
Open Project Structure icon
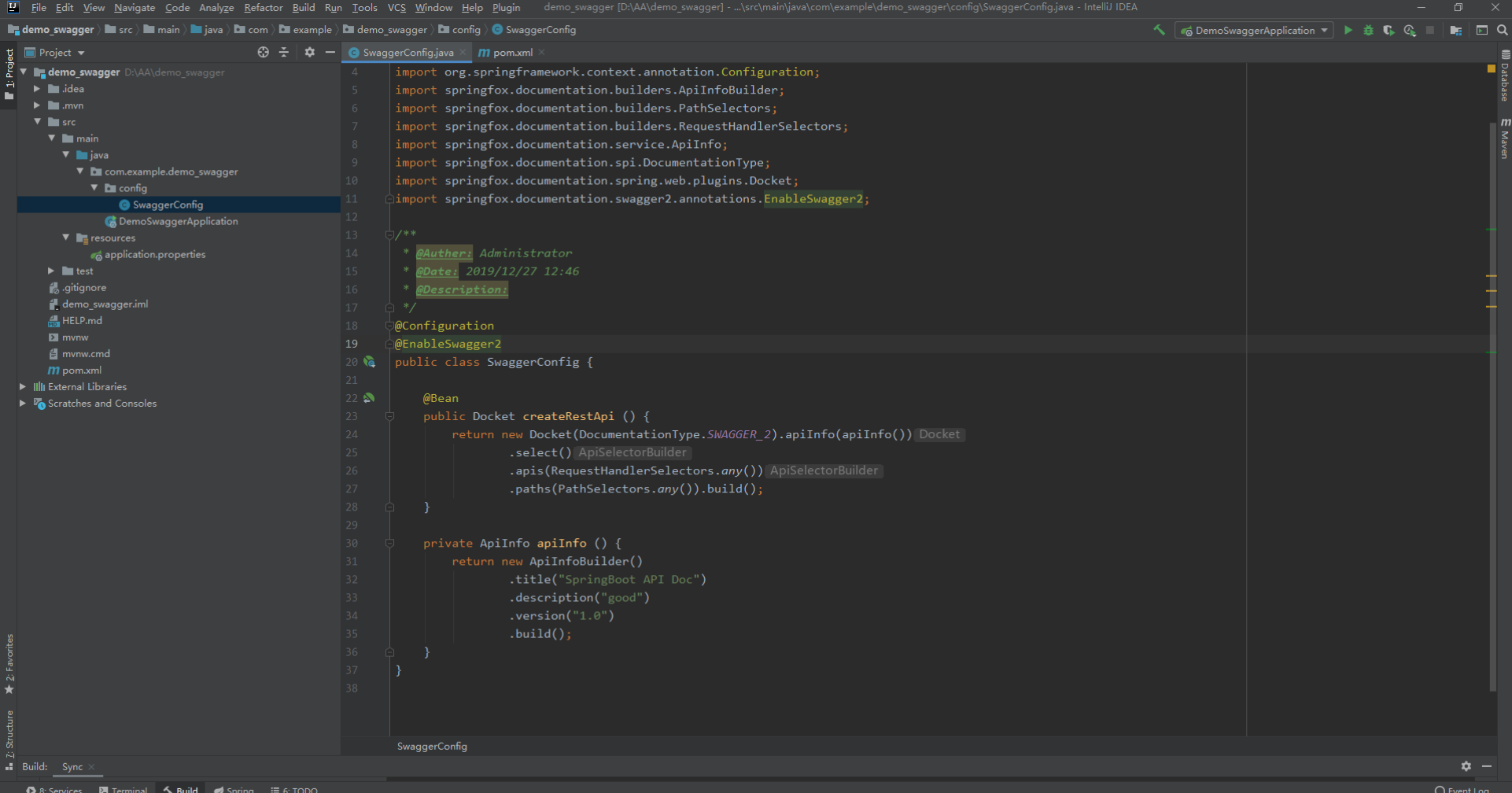click(x=1455, y=30)
